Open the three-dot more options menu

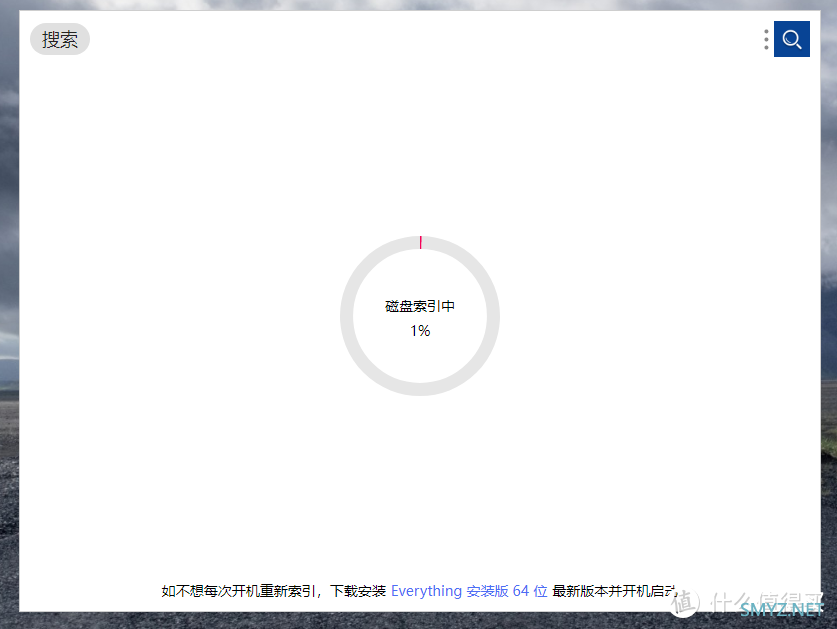[x=766, y=39]
